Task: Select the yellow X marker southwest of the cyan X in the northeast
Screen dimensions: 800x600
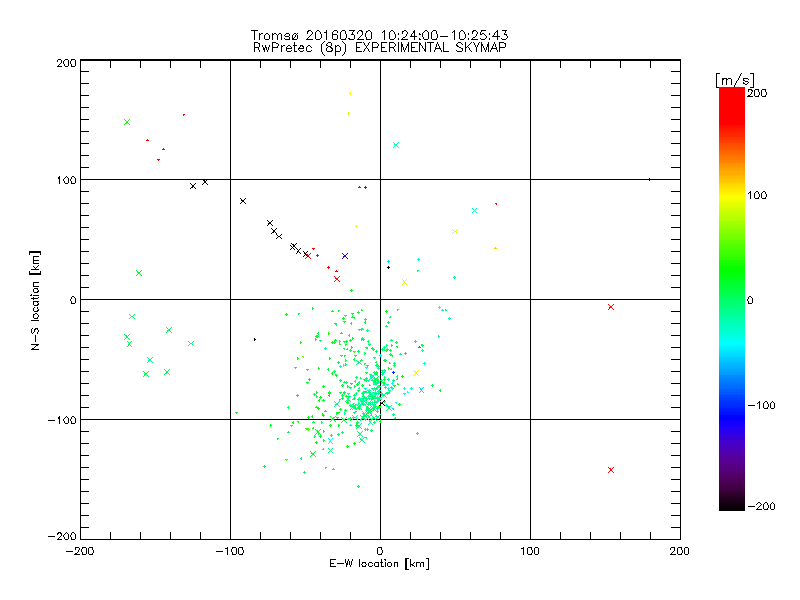Action: point(455,232)
